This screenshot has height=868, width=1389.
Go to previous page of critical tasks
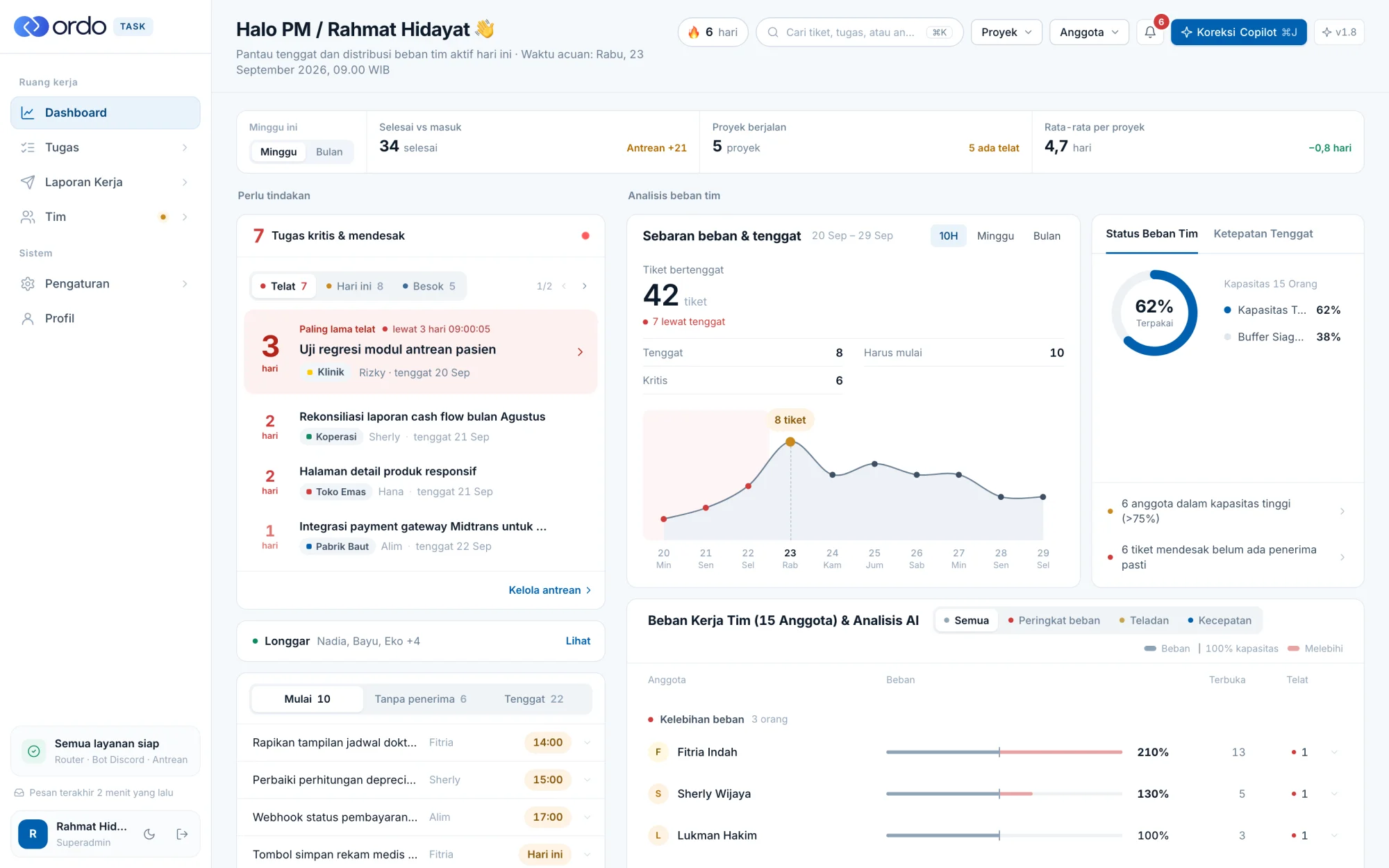click(x=564, y=286)
